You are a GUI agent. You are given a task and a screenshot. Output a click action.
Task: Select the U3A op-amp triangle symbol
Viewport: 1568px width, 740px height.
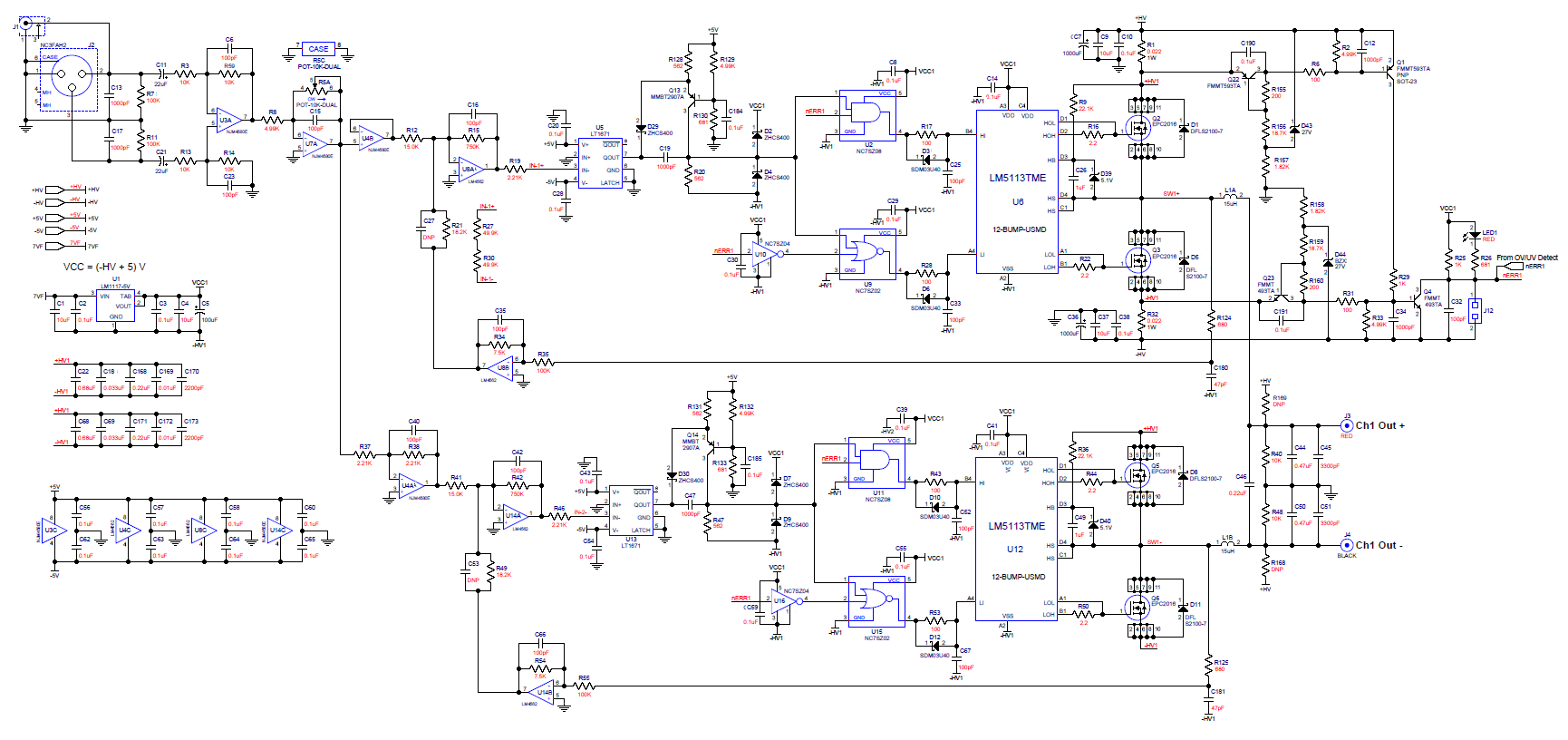(227, 119)
